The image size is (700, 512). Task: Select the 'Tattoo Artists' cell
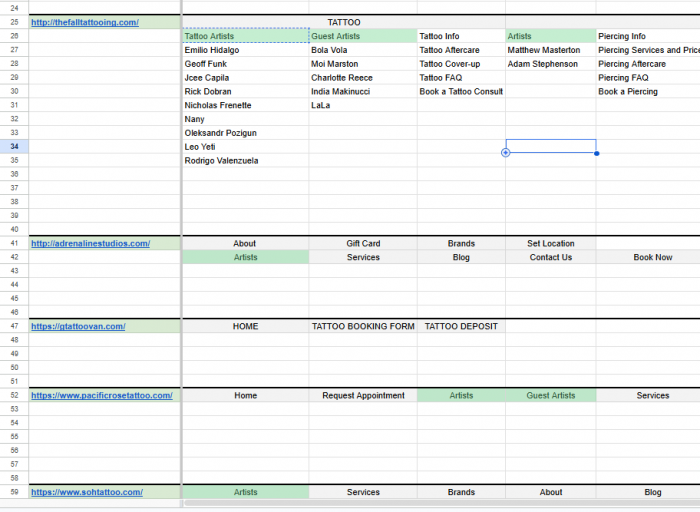246,36
